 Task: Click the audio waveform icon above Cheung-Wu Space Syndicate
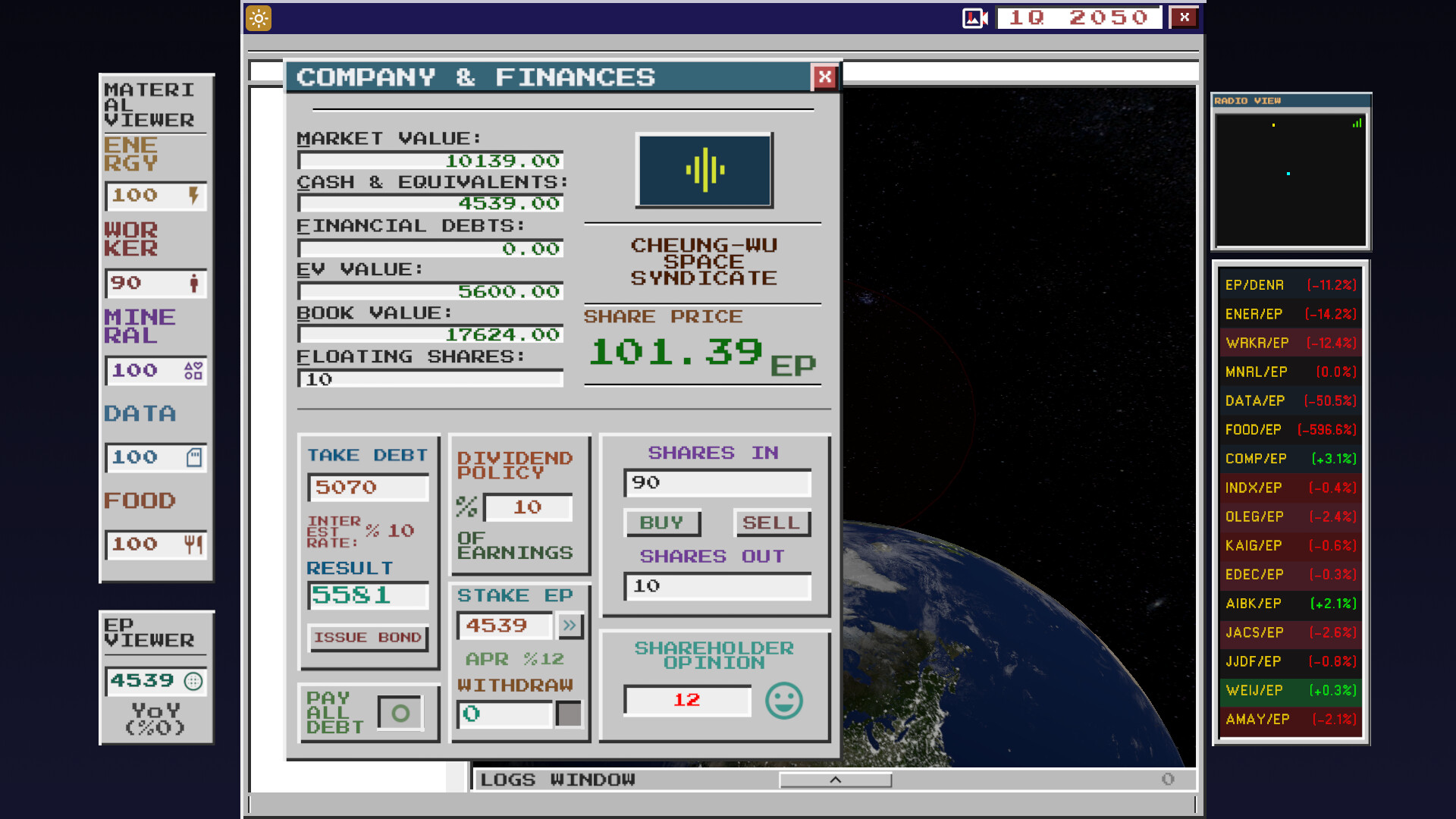(704, 170)
